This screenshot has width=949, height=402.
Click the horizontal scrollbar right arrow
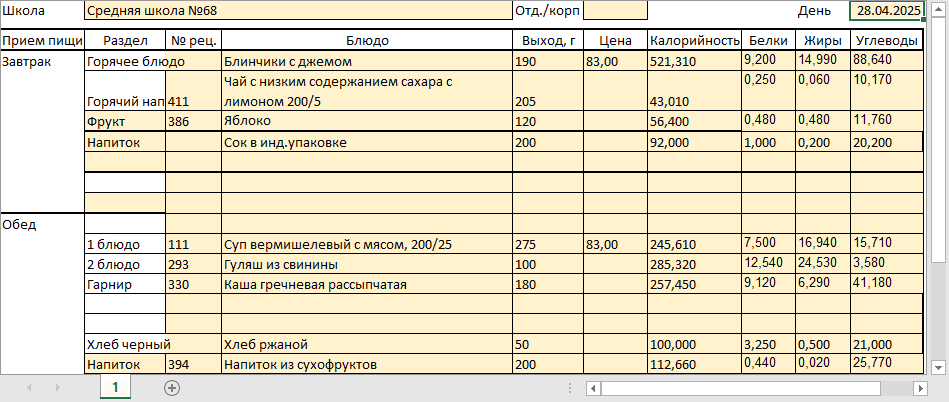point(921,388)
